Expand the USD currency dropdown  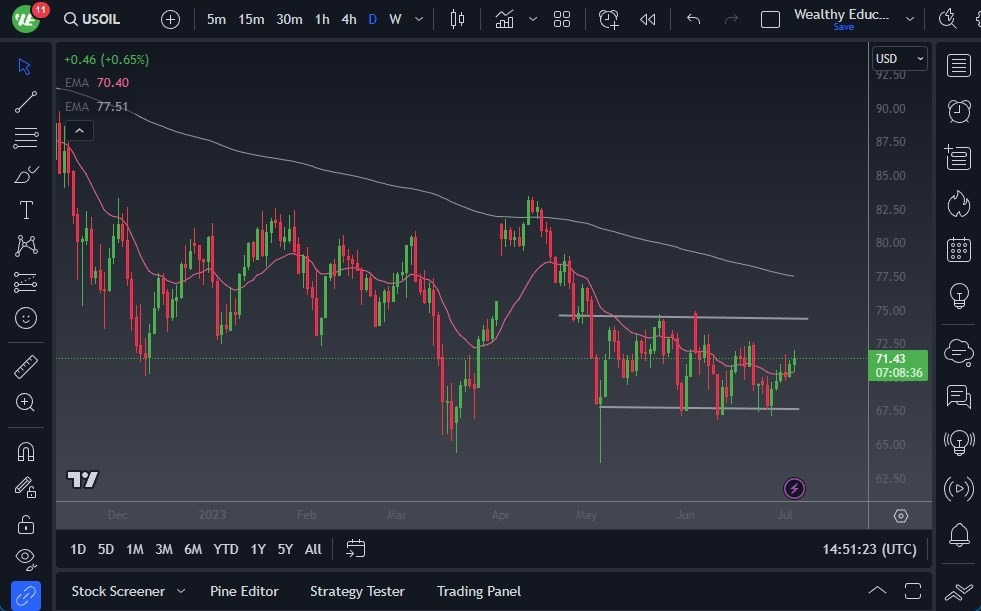click(899, 59)
